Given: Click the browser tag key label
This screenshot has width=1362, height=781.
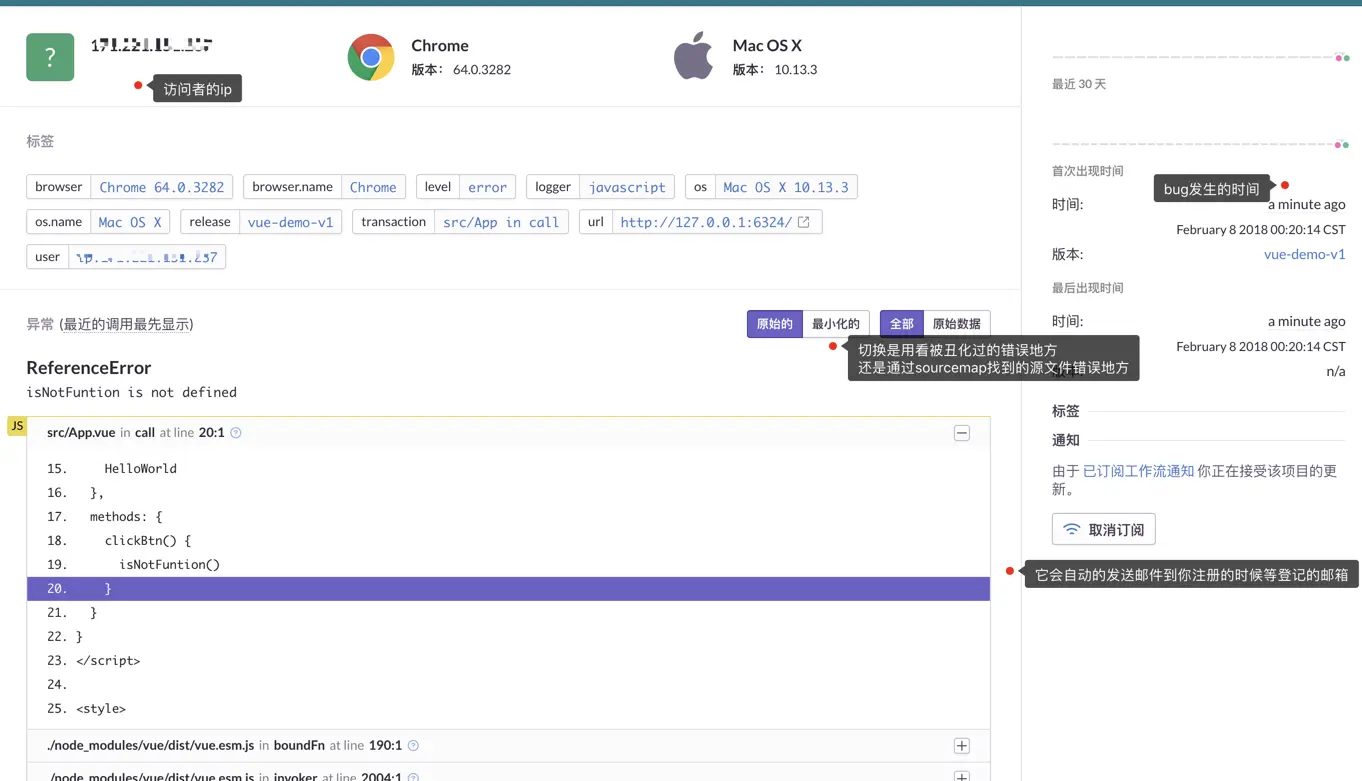Looking at the screenshot, I should click(x=59, y=187).
